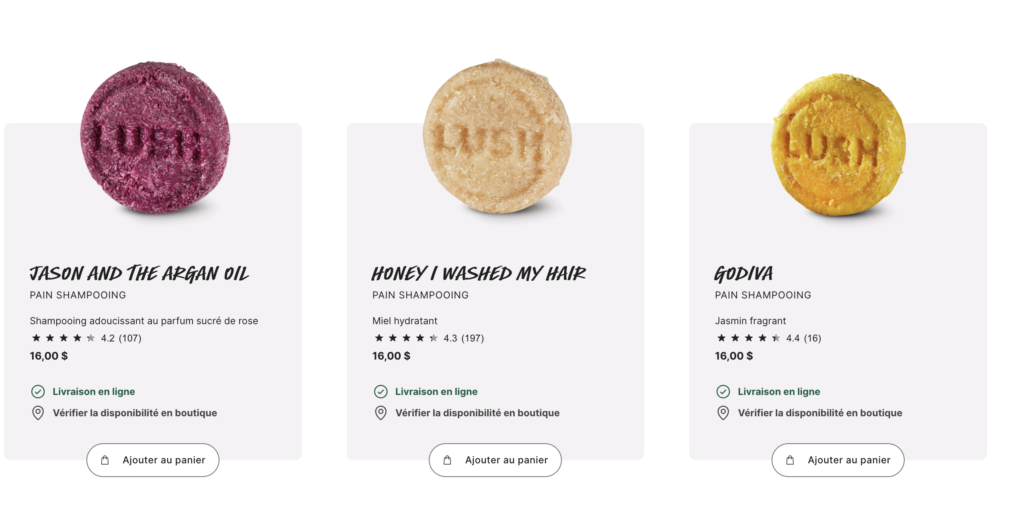Select Vérifier la disponibilité en boutique for Godiva
Viewport: 1024px width, 510px height.
[819, 413]
